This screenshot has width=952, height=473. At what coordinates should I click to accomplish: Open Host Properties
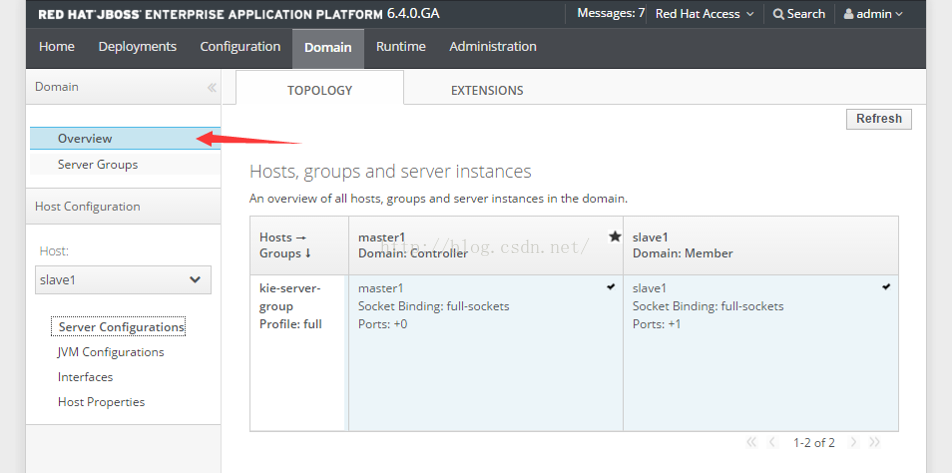pyautogui.click(x=101, y=402)
